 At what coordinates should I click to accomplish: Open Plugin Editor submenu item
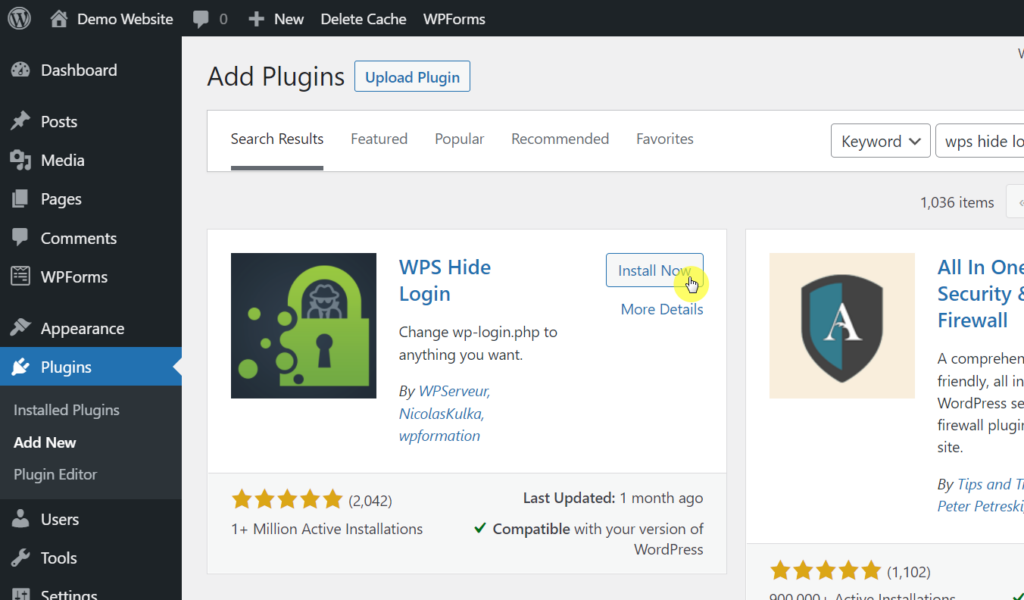click(56, 475)
